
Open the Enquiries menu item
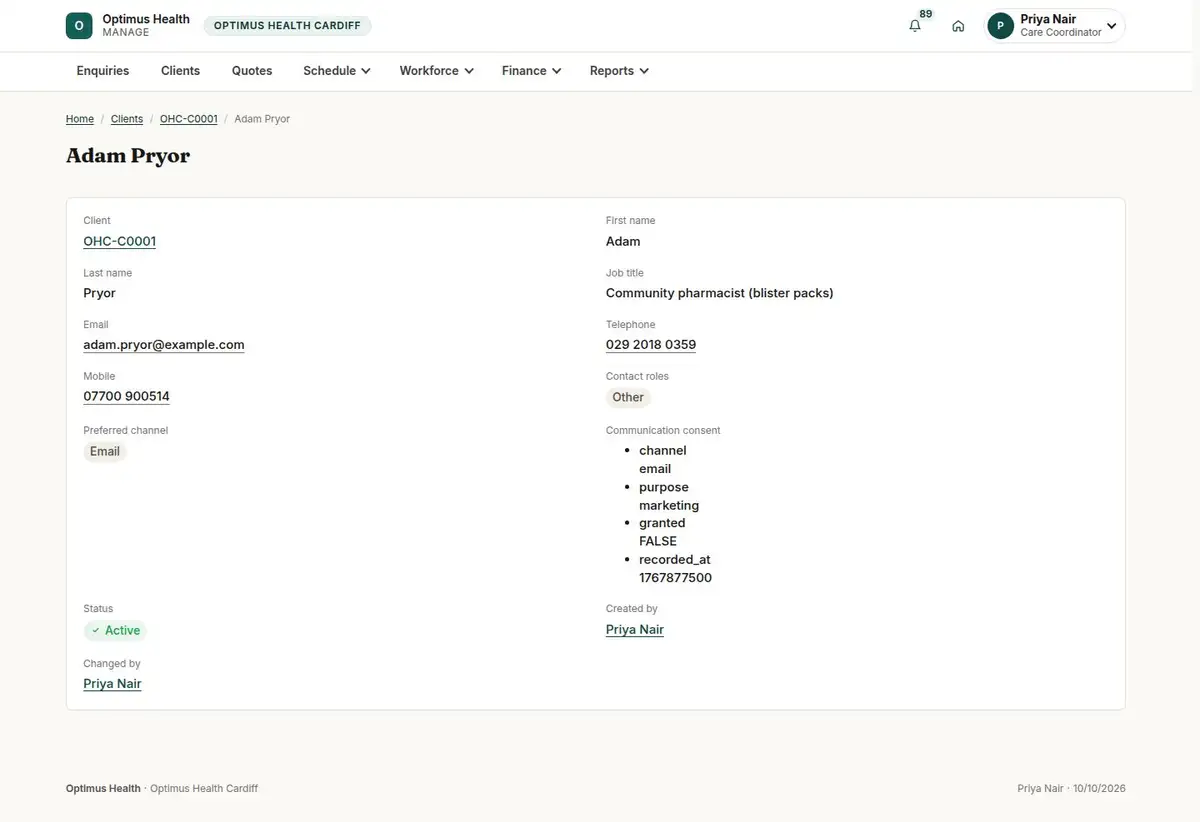click(x=103, y=71)
